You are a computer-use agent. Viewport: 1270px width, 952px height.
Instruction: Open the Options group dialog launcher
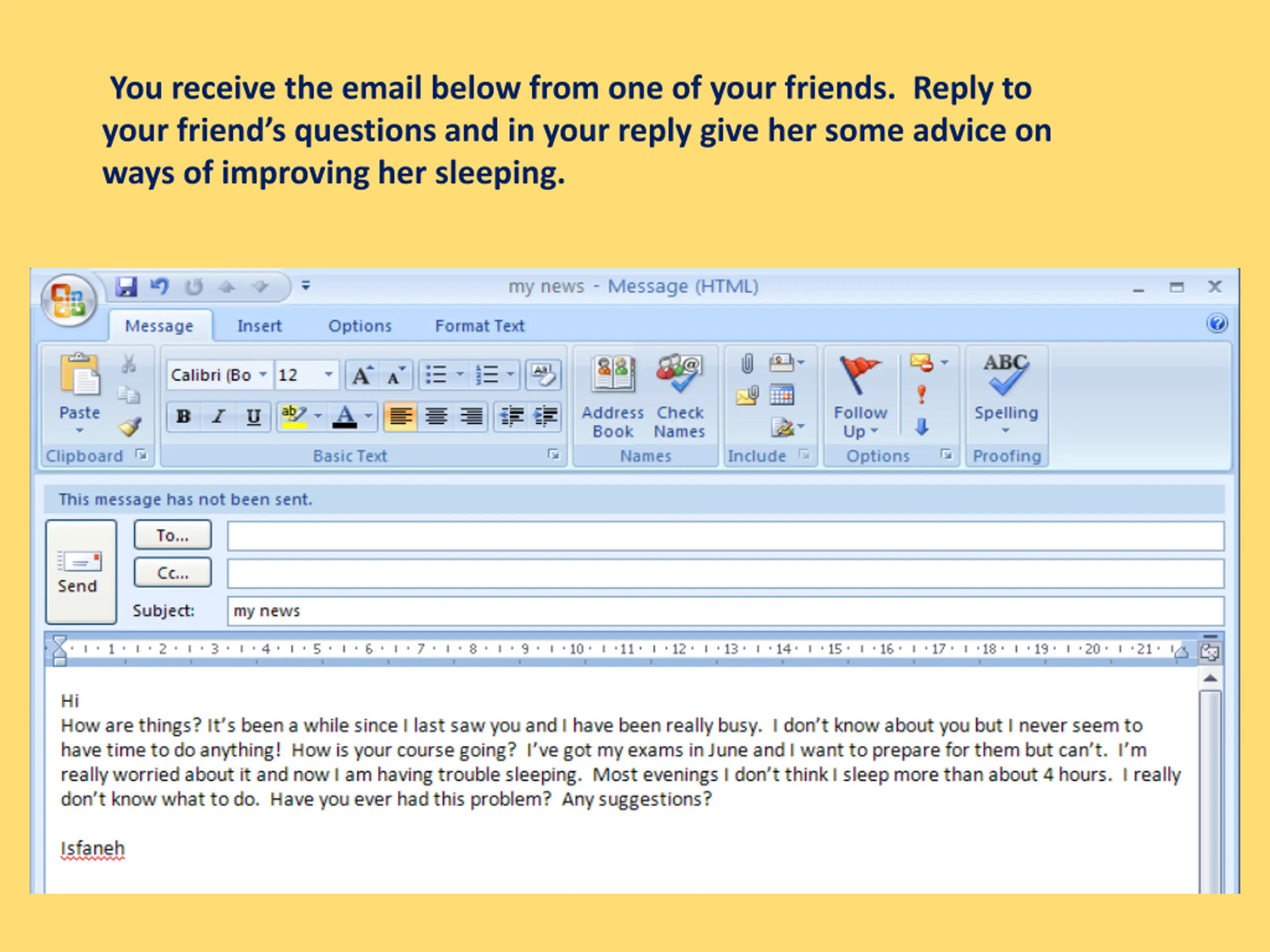(x=946, y=455)
